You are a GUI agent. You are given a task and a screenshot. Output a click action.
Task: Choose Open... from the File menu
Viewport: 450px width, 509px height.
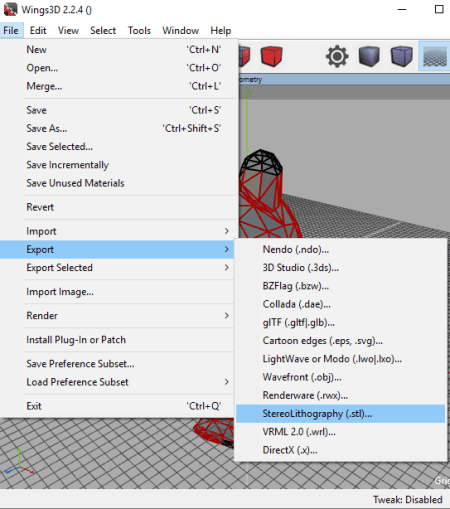tap(119, 68)
